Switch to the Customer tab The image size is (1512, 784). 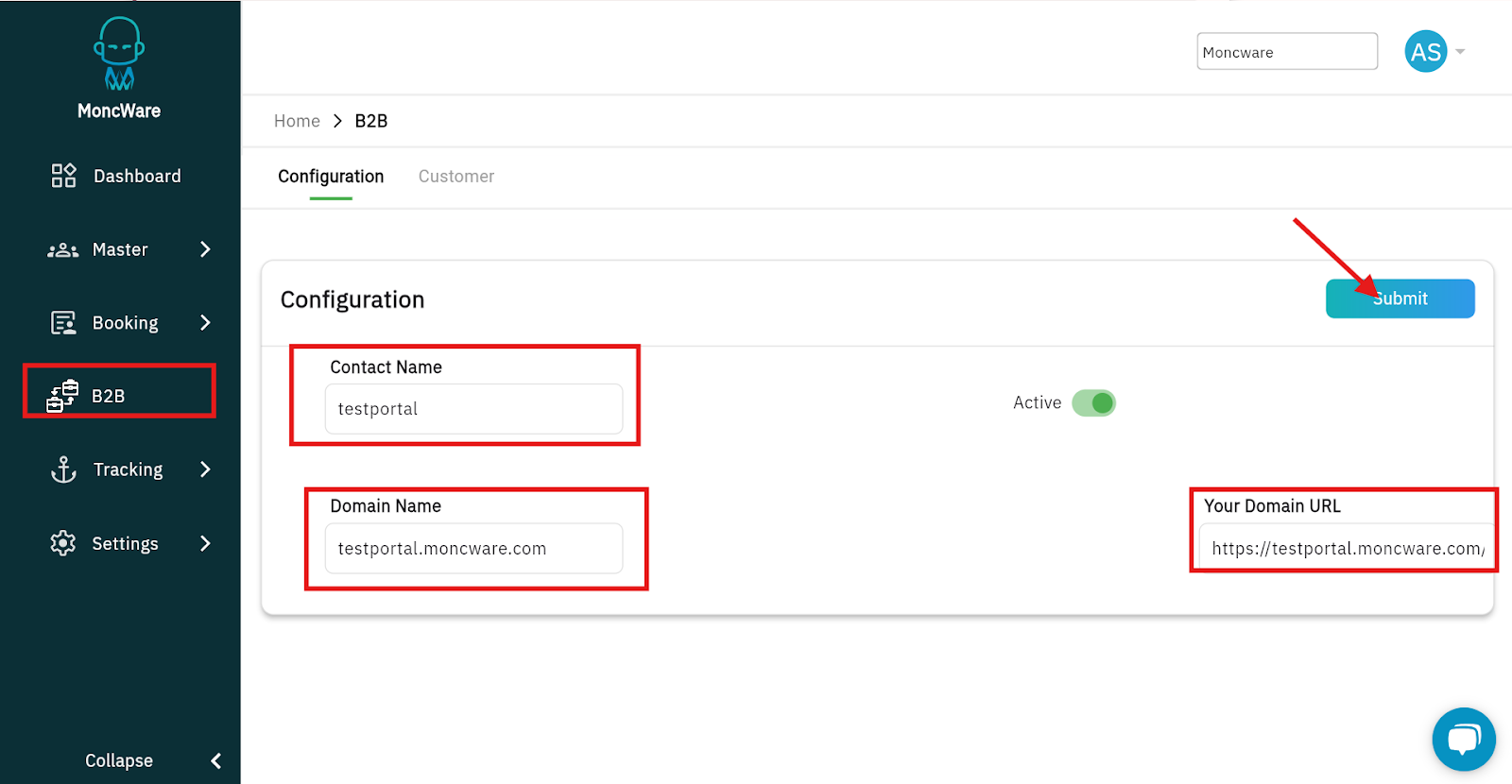click(456, 177)
